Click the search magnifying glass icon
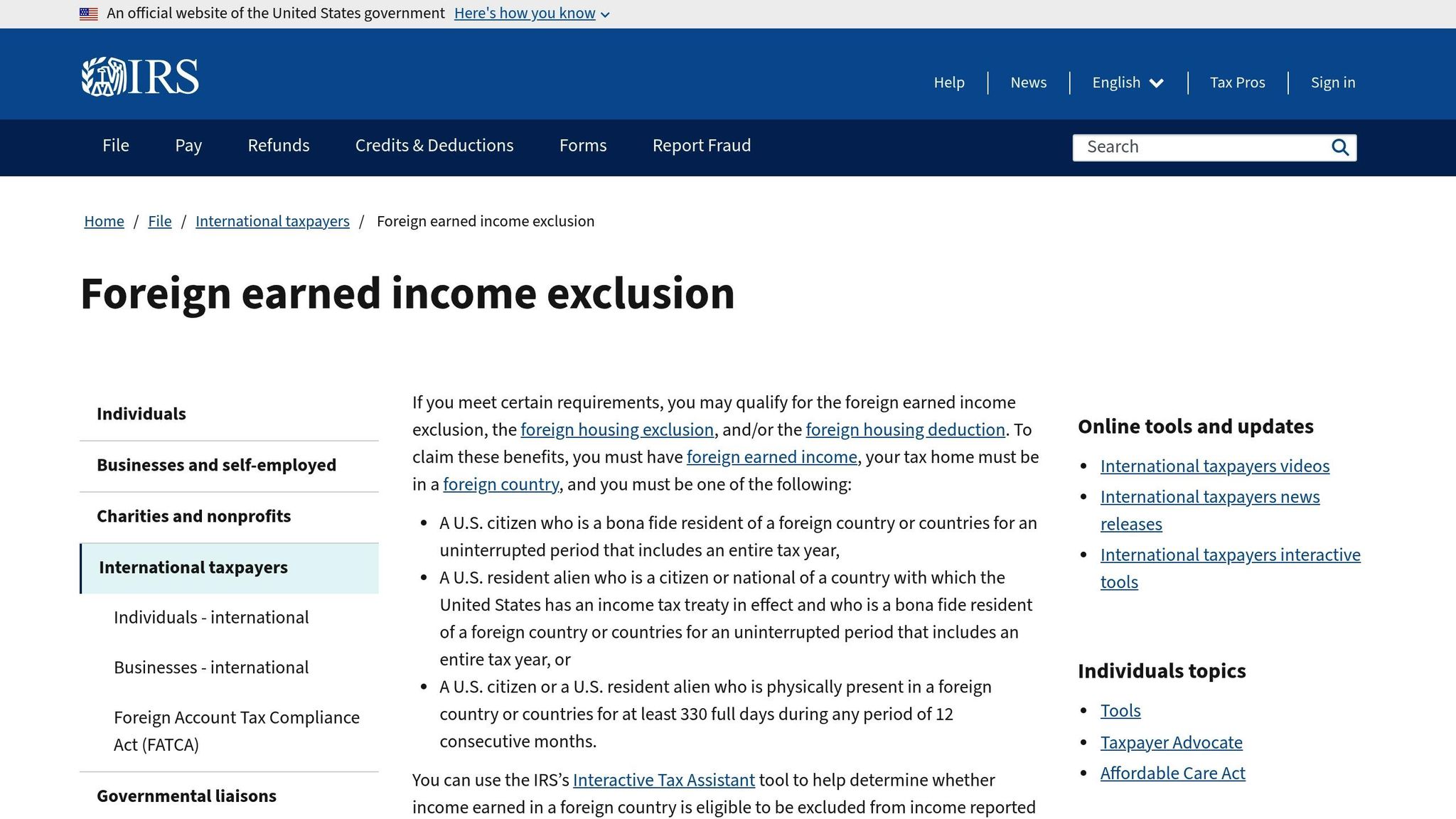 point(1339,147)
